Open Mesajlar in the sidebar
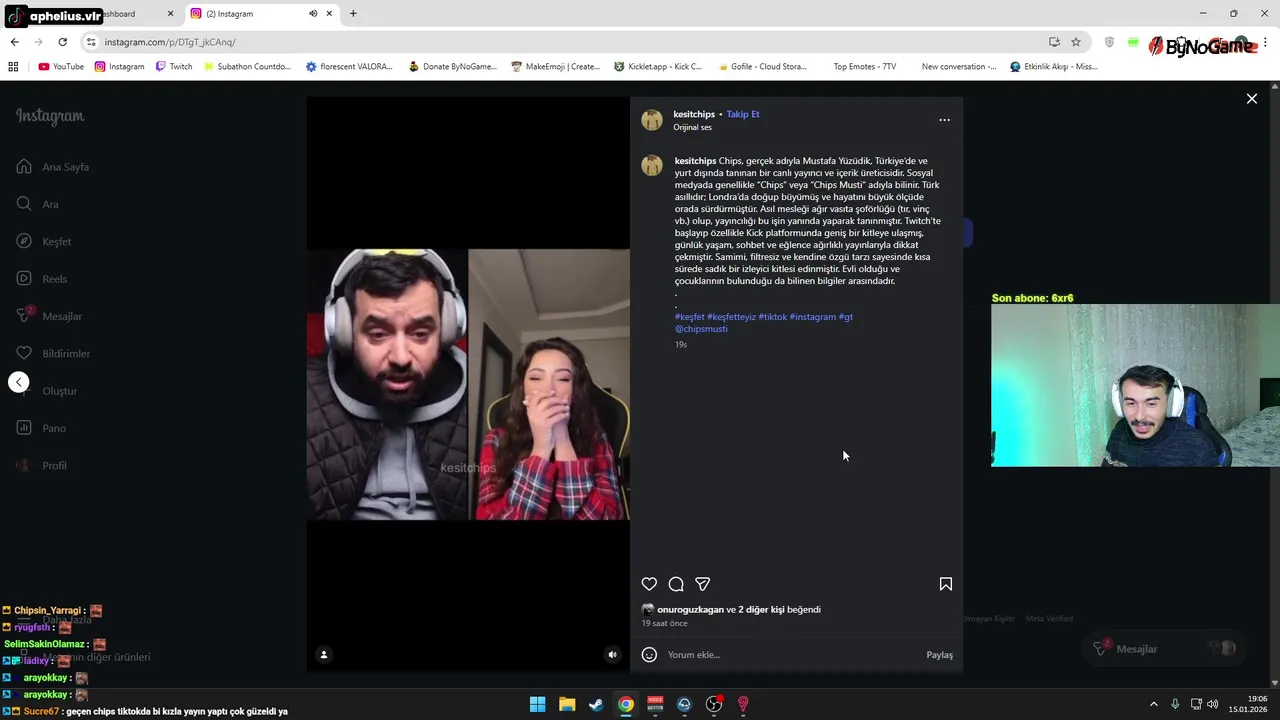The width and height of the screenshot is (1280, 720). pyautogui.click(x=49, y=316)
